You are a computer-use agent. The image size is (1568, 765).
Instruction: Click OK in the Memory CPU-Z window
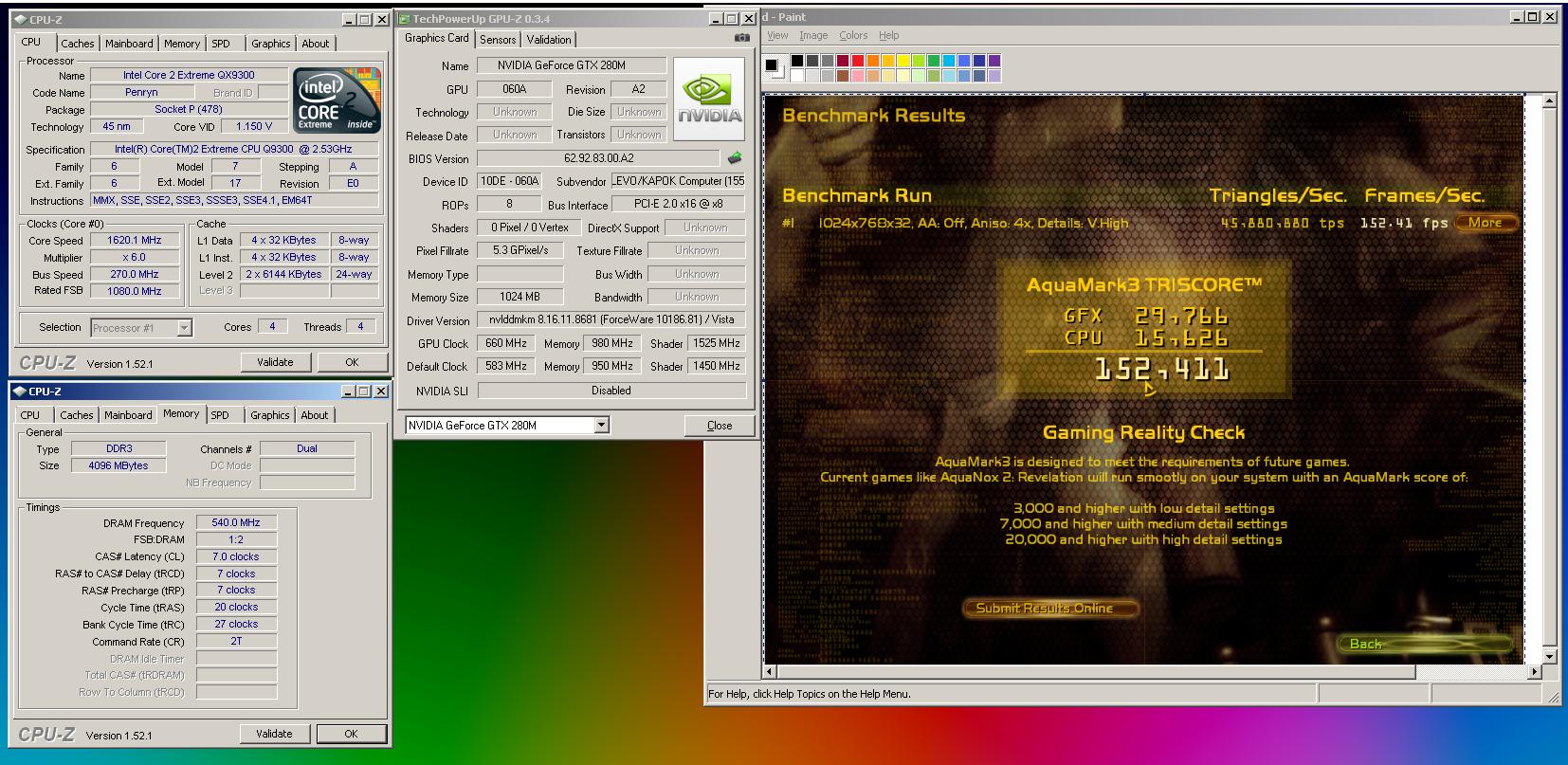click(351, 734)
